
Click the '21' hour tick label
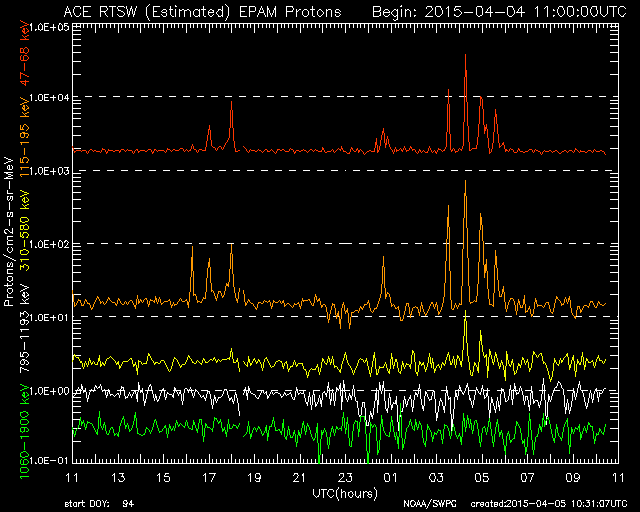click(x=300, y=477)
